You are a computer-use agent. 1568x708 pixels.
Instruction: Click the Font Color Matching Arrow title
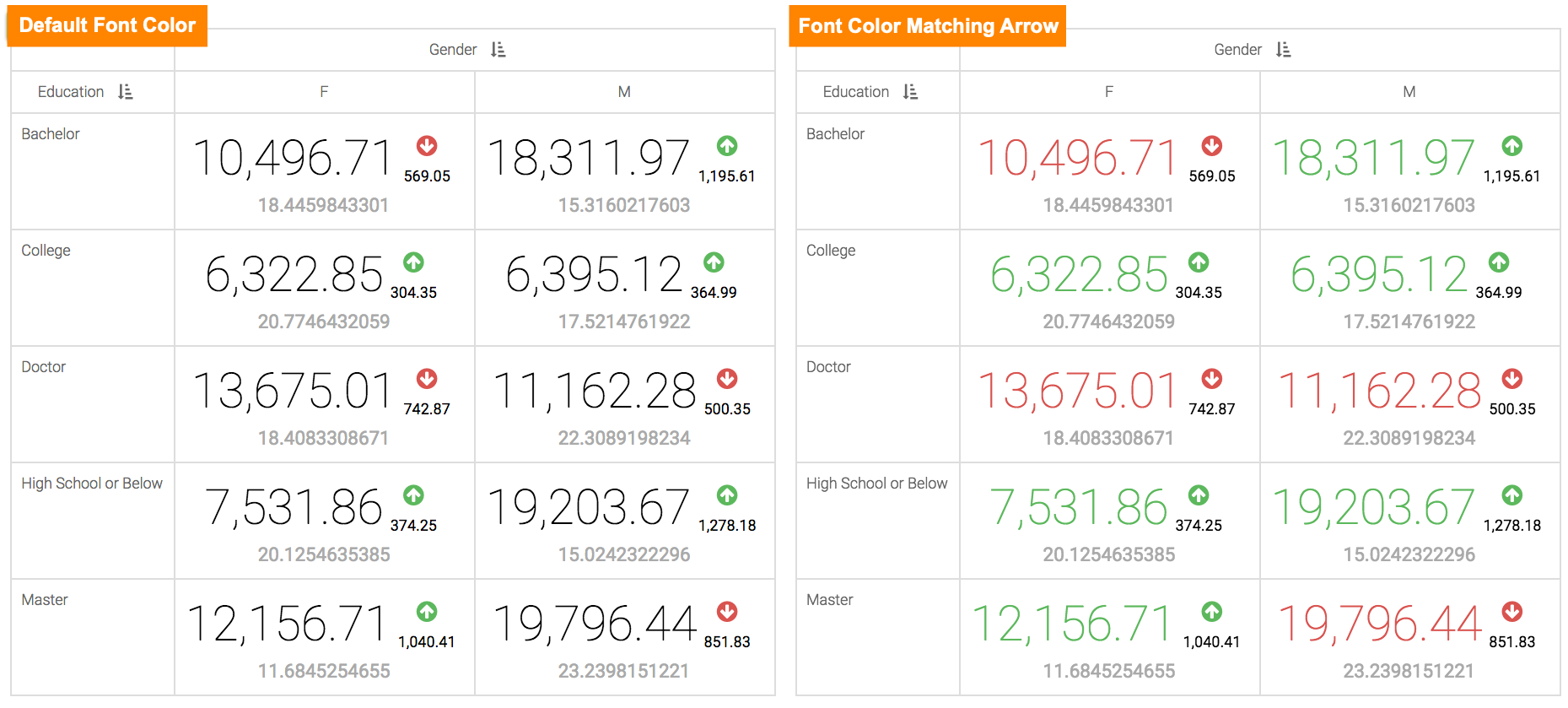pyautogui.click(x=928, y=26)
